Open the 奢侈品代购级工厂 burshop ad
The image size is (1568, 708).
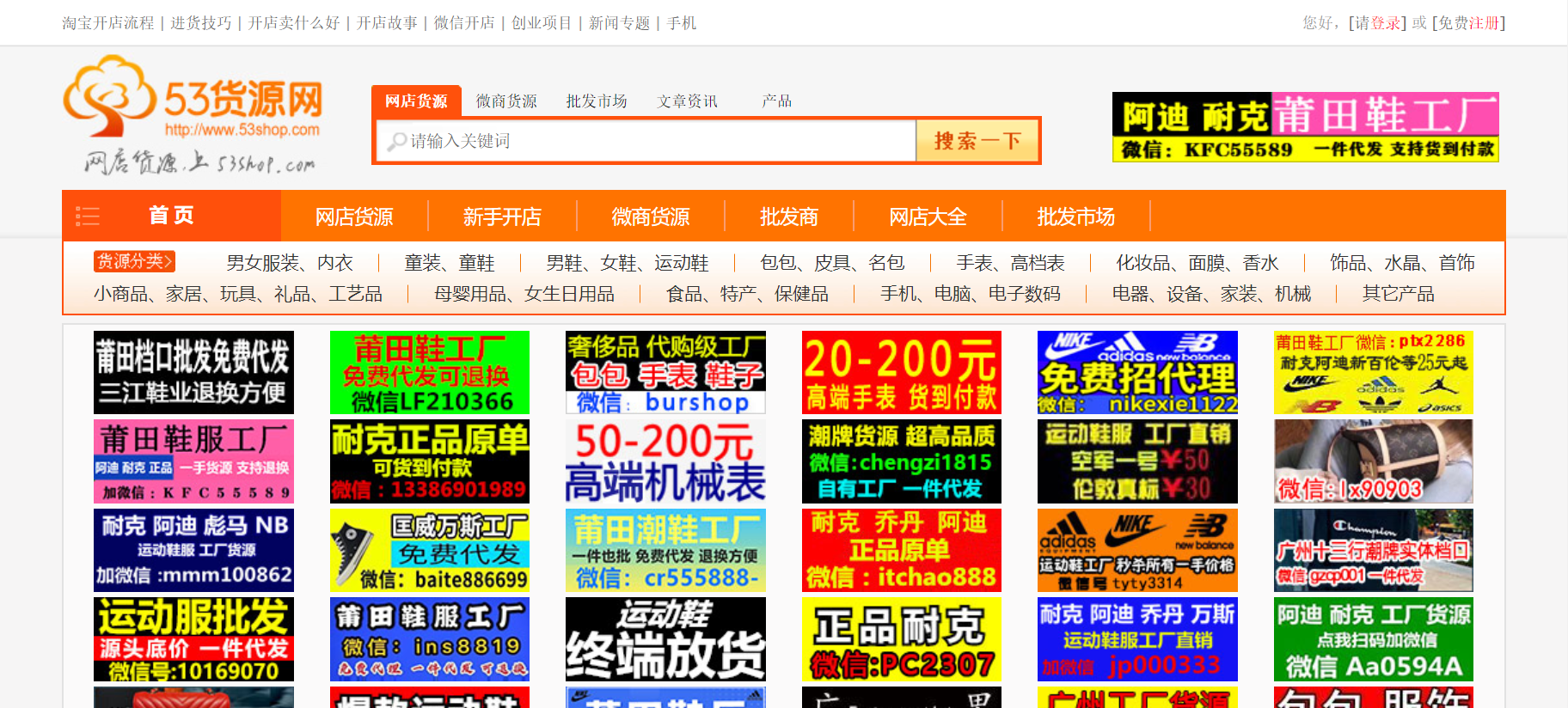coord(665,372)
